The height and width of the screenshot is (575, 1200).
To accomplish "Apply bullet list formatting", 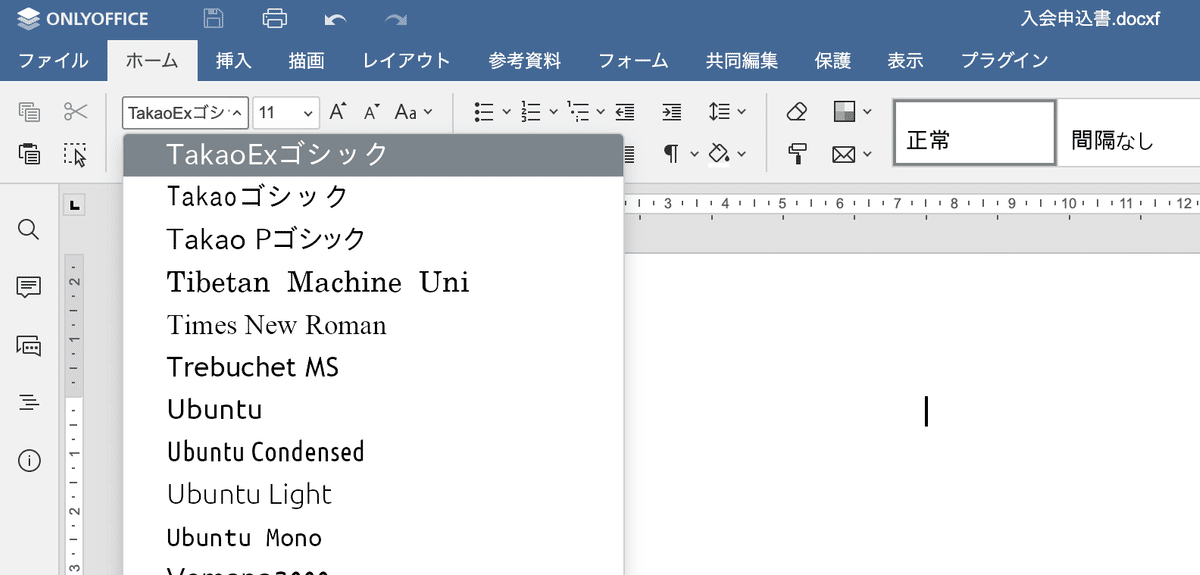I will 484,112.
